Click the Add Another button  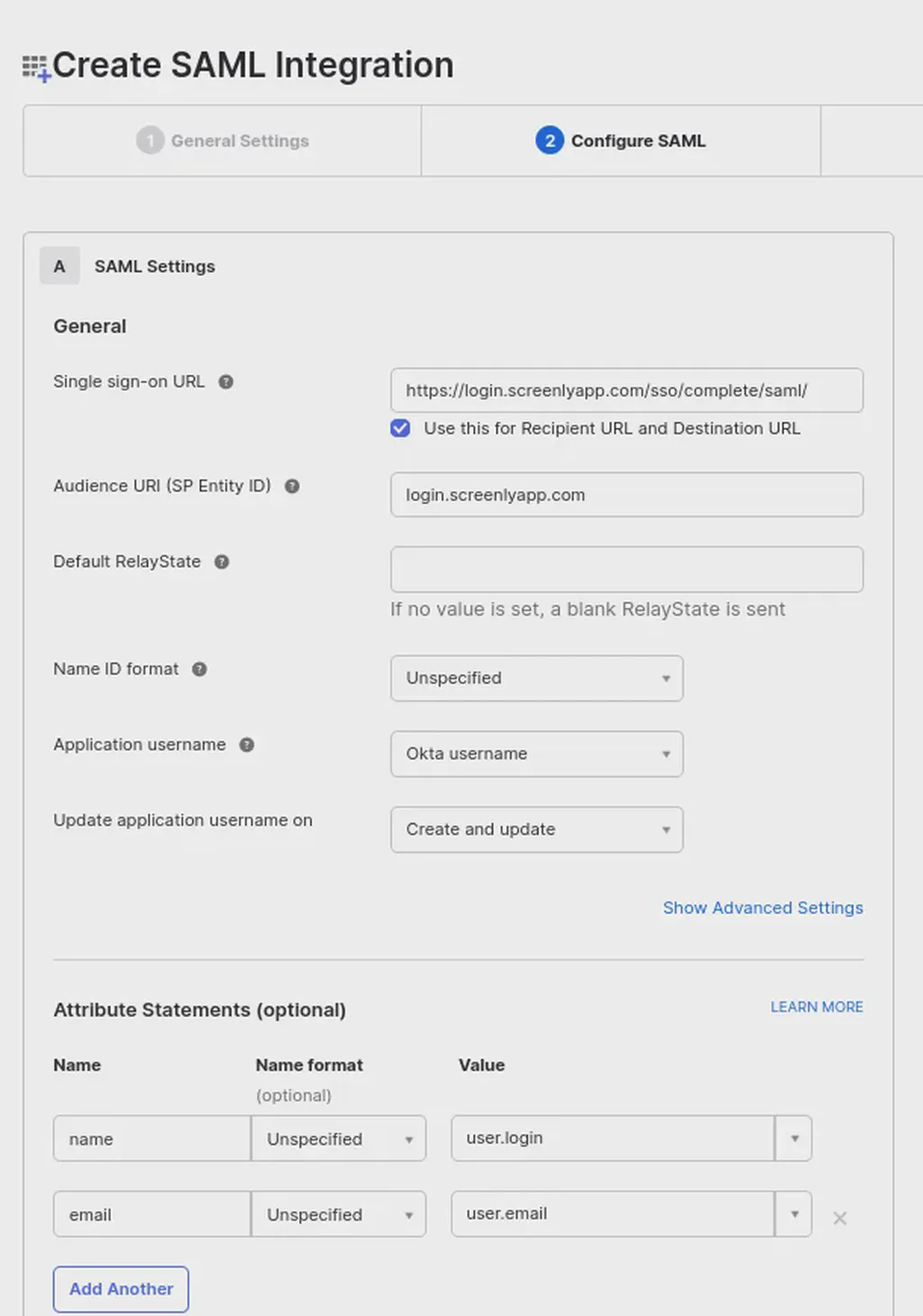coord(120,1289)
